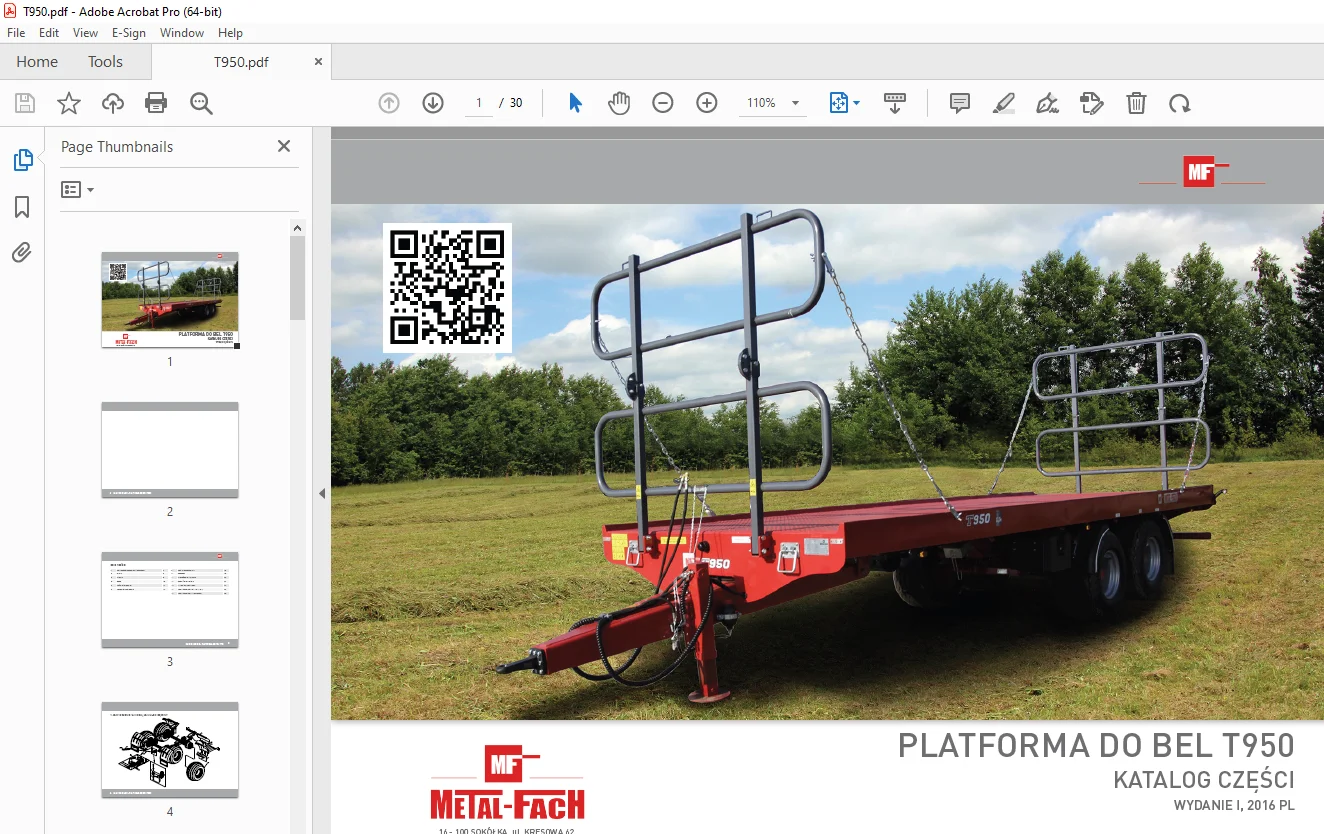Select the Highlight text pen
The width and height of the screenshot is (1324, 834).
click(1004, 103)
